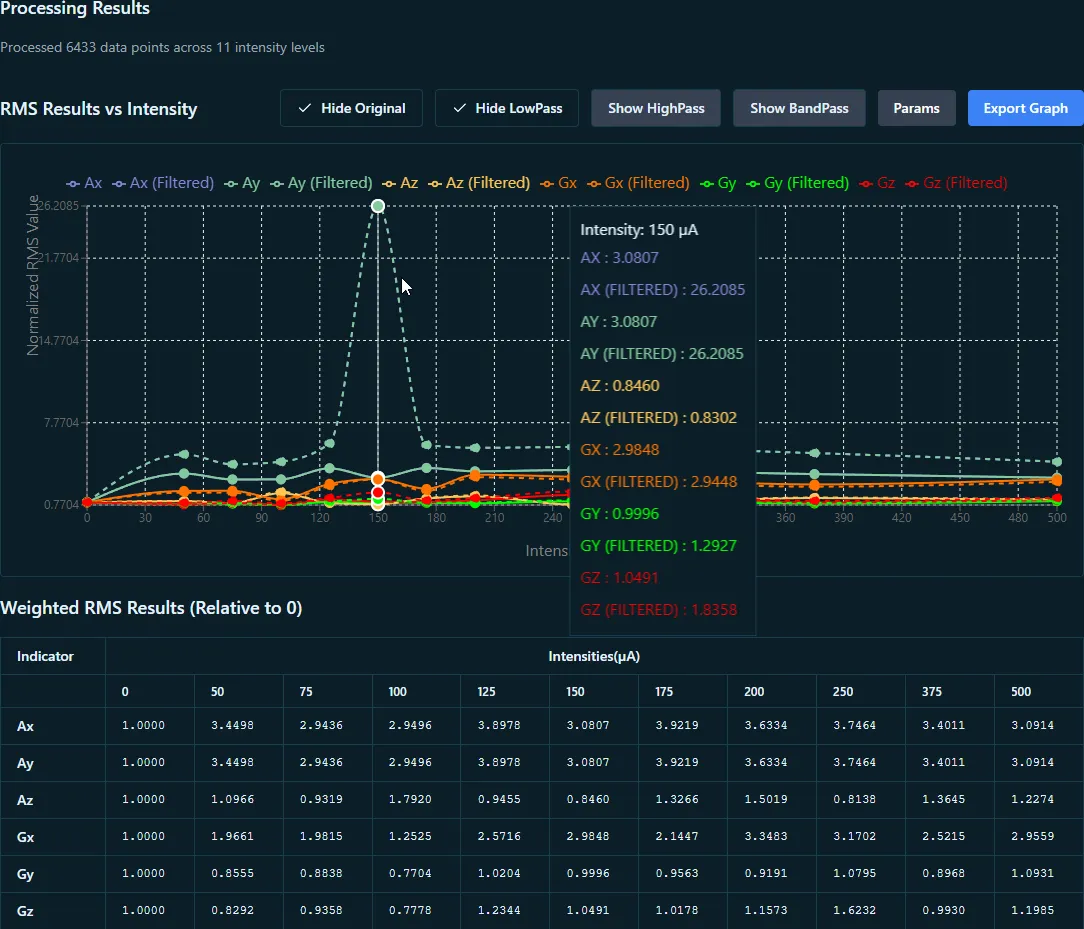The width and height of the screenshot is (1084, 929).
Task: Click the Ax value 3.4498 at intensity 50
Action: coord(232,726)
